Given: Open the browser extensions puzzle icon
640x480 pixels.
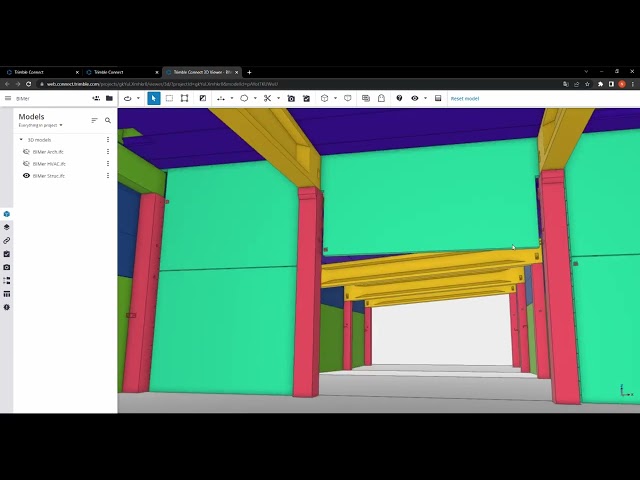Looking at the screenshot, I should click(x=600, y=84).
